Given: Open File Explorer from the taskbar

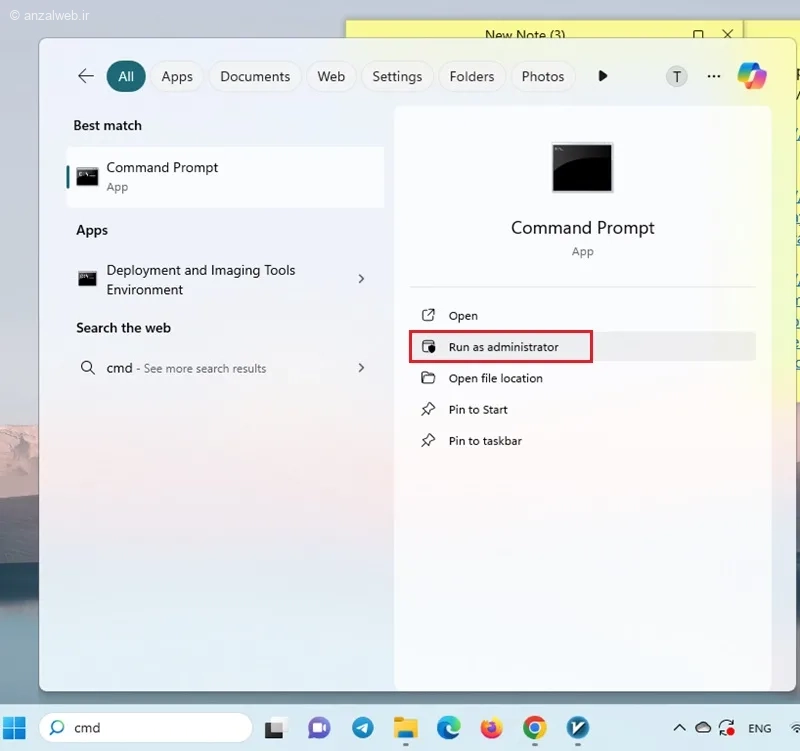Looking at the screenshot, I should coord(406,728).
